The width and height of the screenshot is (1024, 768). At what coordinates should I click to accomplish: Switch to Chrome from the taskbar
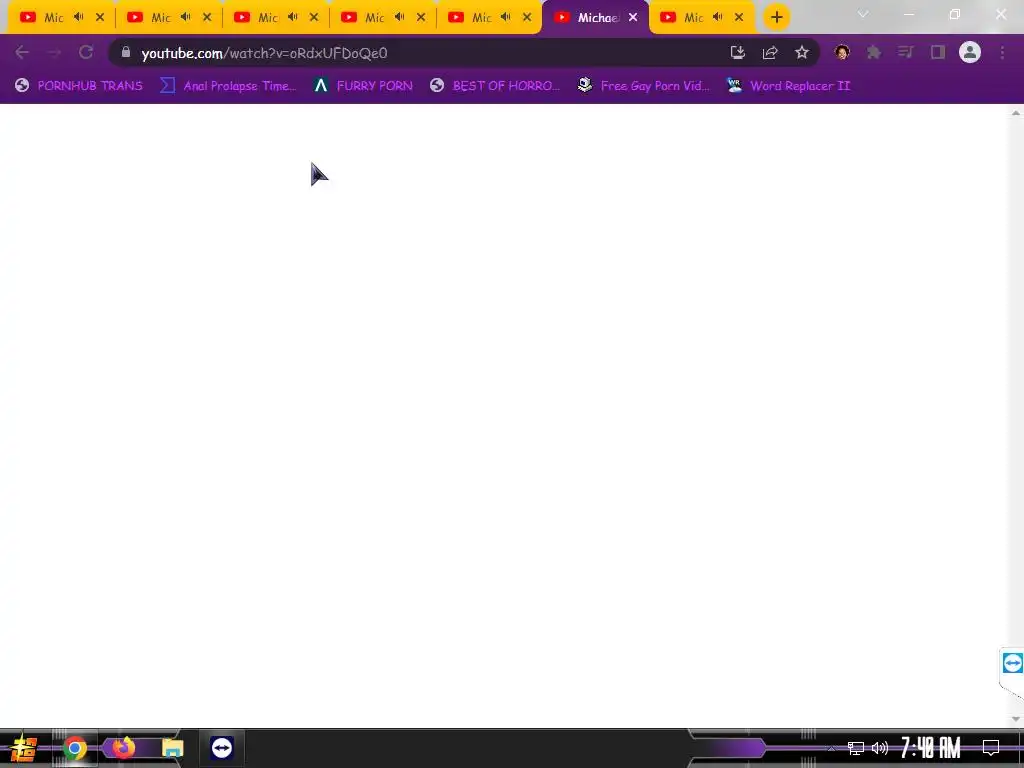[x=75, y=748]
